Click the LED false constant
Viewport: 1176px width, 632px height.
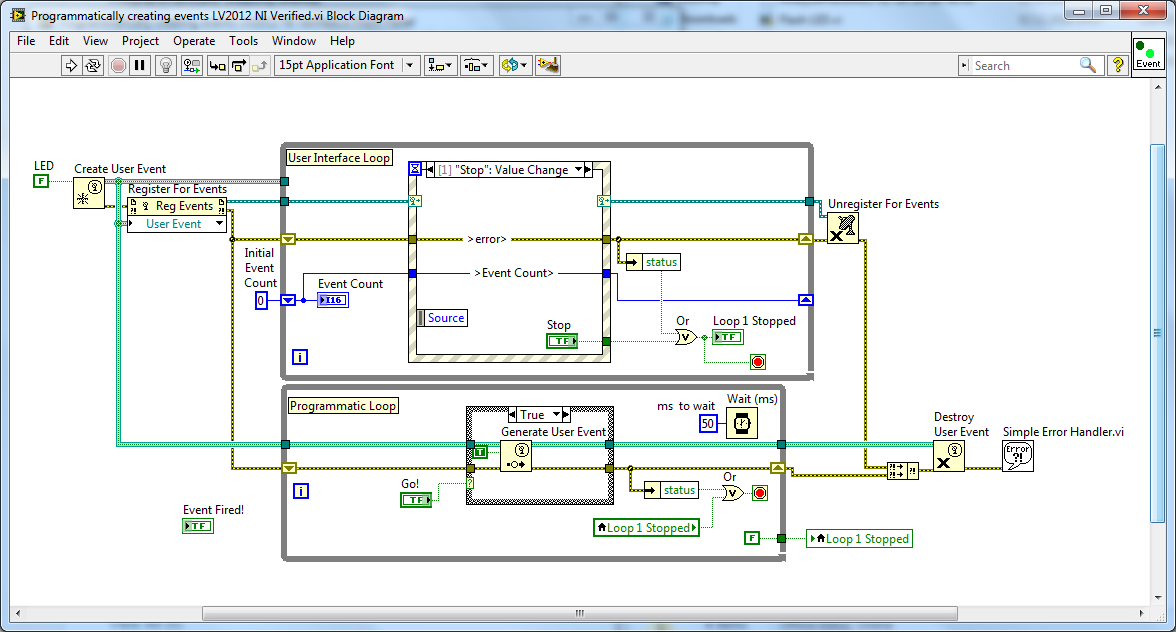40,181
